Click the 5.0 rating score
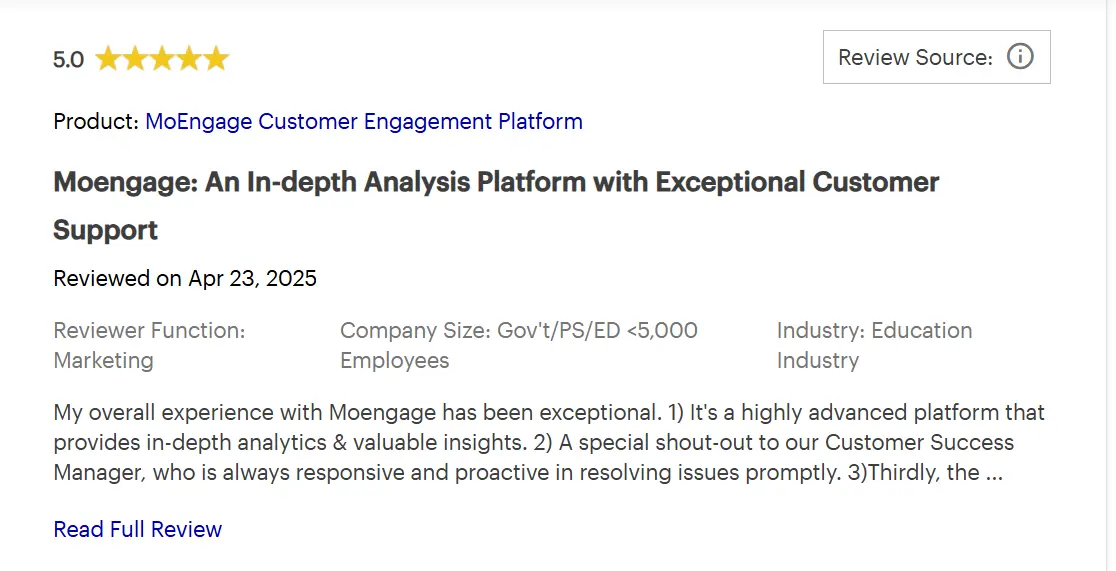The width and height of the screenshot is (1116, 571). 68,60
